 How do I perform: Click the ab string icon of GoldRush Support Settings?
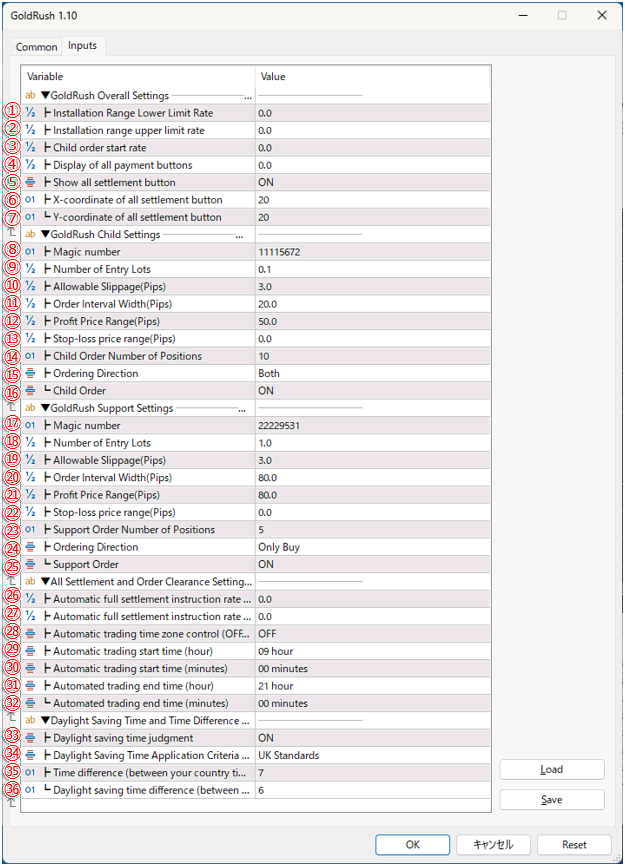(30, 408)
